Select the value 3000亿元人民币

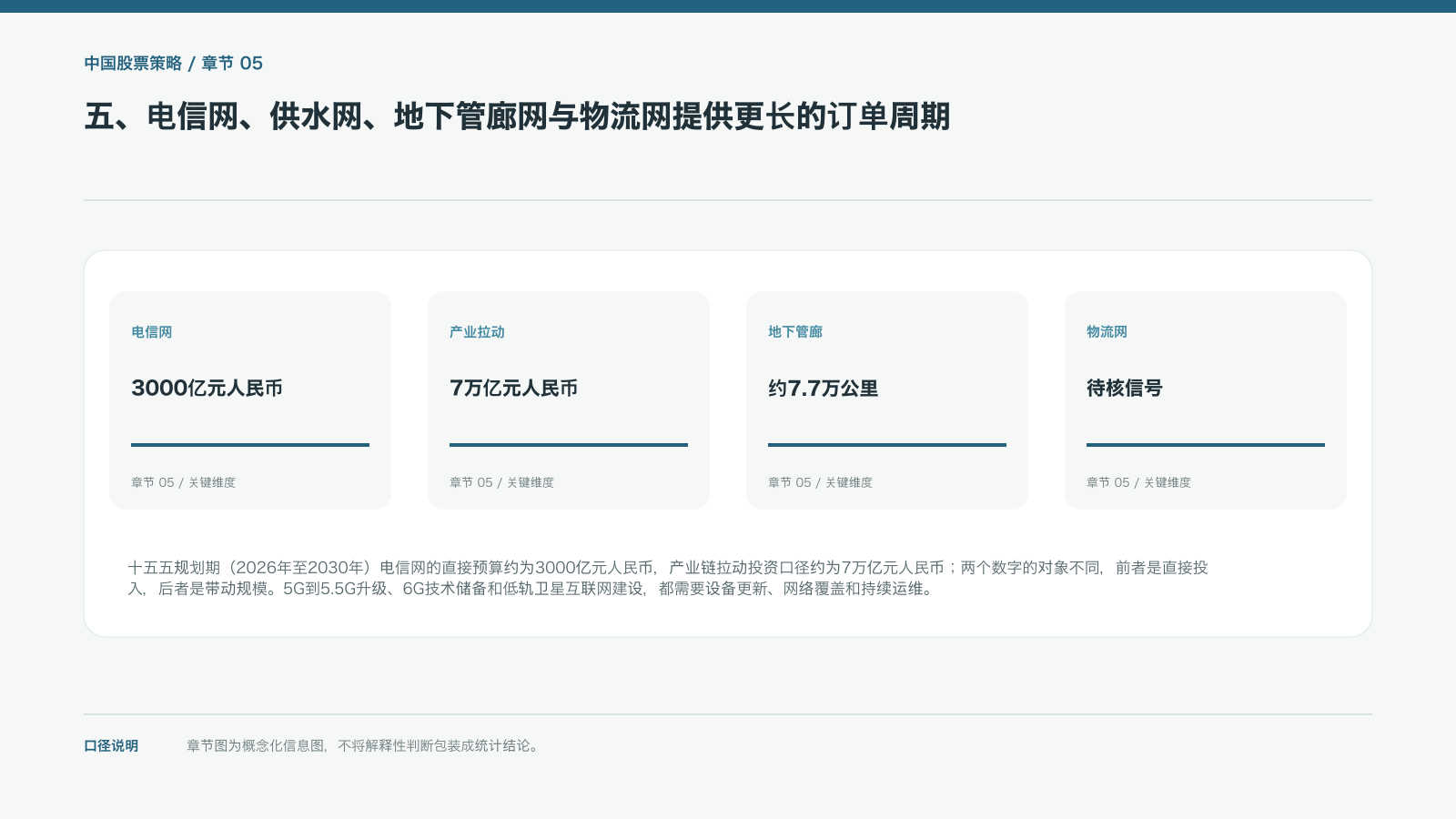click(207, 389)
